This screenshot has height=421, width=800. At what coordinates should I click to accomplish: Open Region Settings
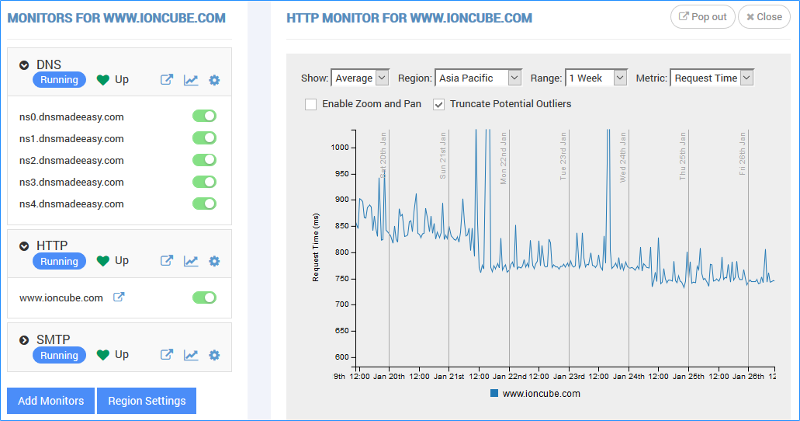147,401
